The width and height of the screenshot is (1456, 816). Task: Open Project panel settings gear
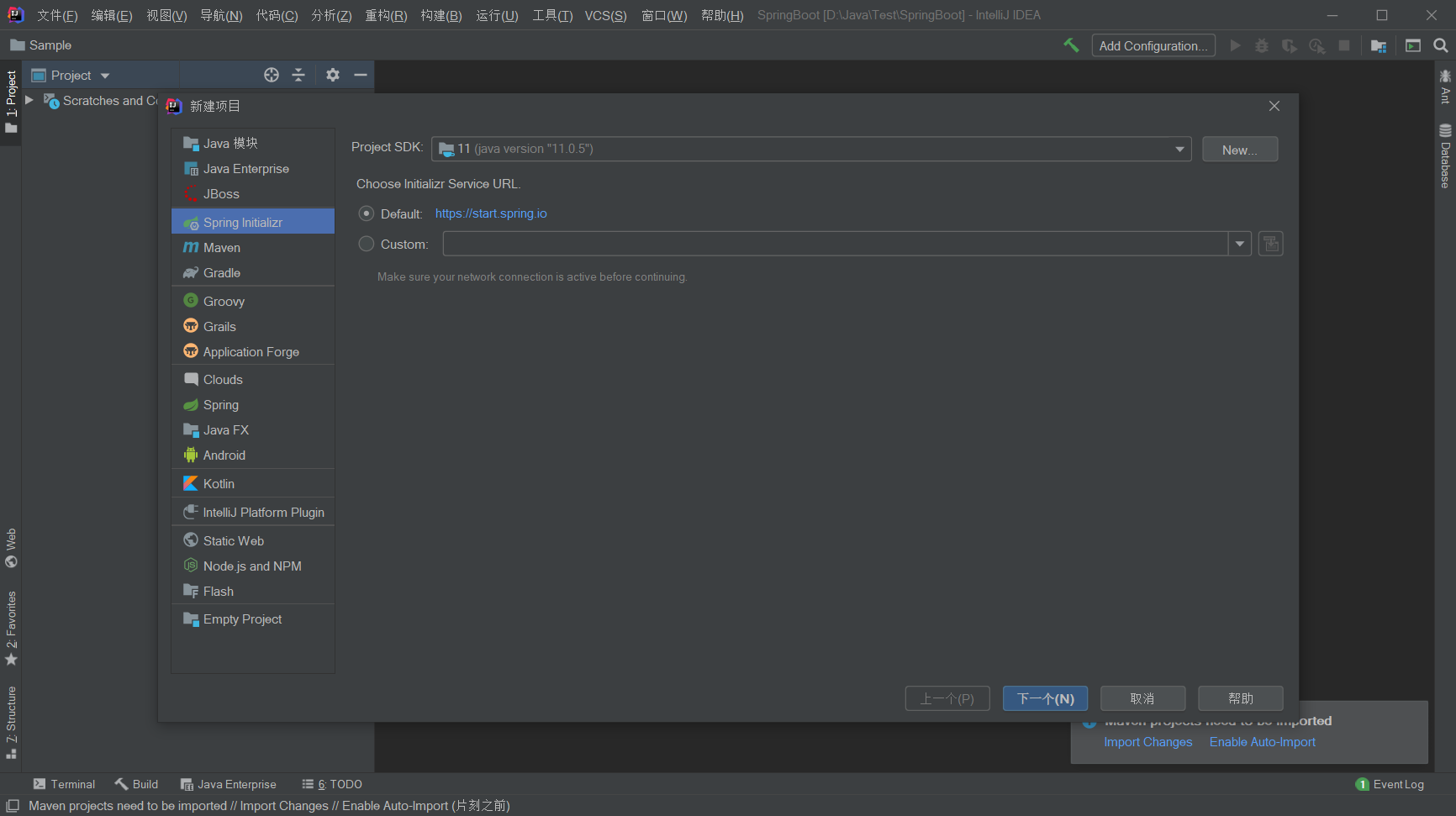tap(333, 75)
